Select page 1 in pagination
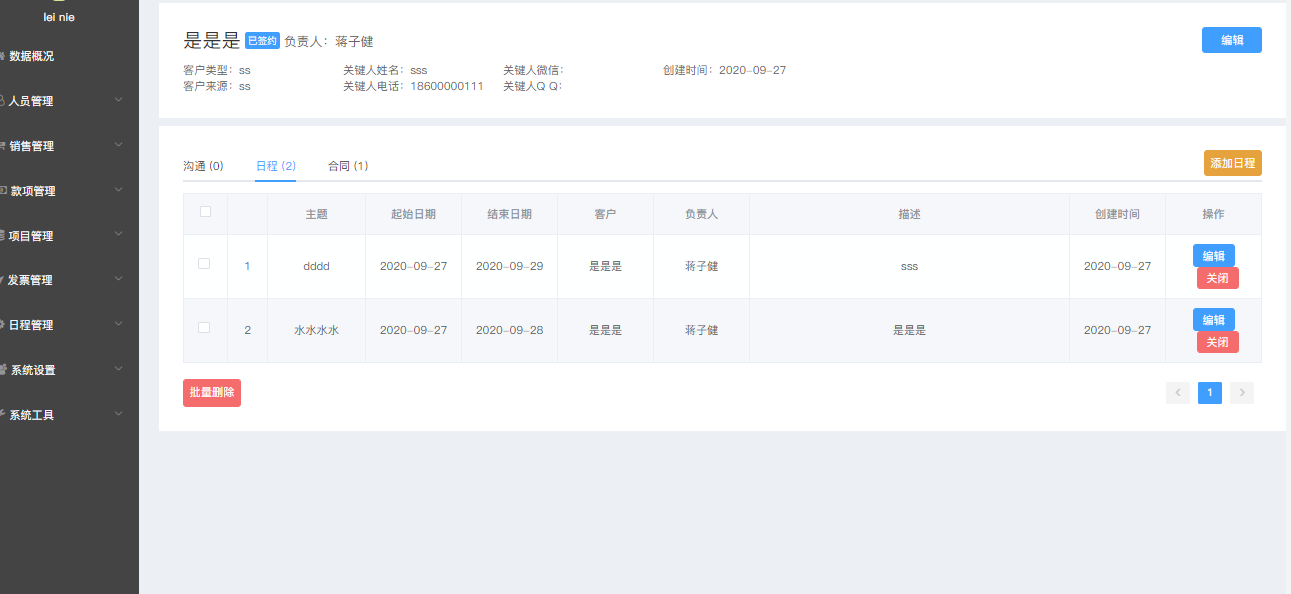Image resolution: width=1291 pixels, height=594 pixels. click(x=1210, y=393)
